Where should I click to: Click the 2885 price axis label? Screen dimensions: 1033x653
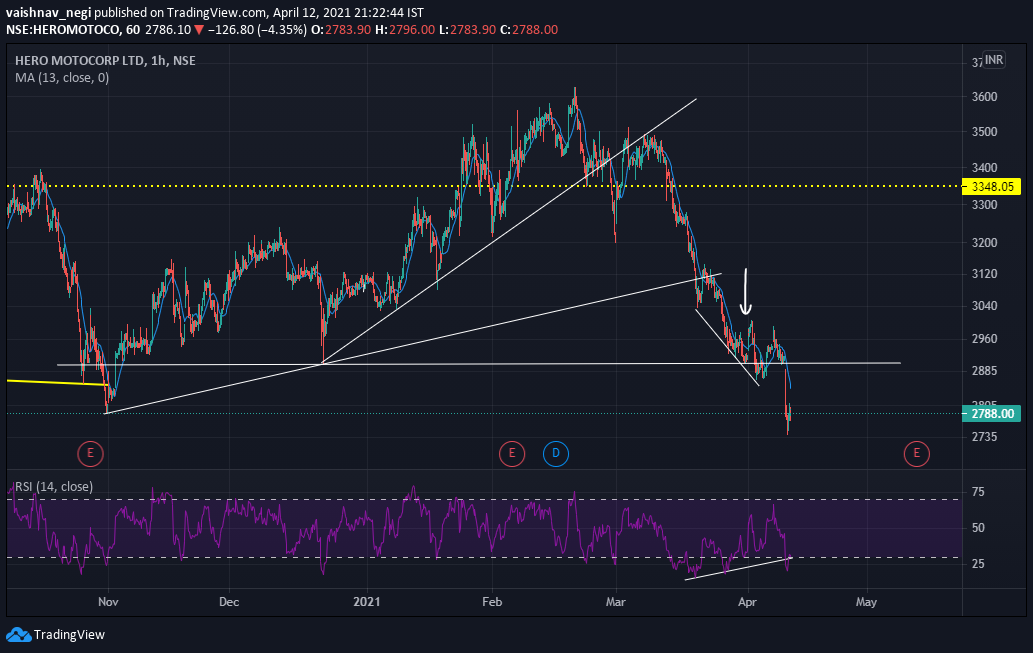tap(984, 371)
